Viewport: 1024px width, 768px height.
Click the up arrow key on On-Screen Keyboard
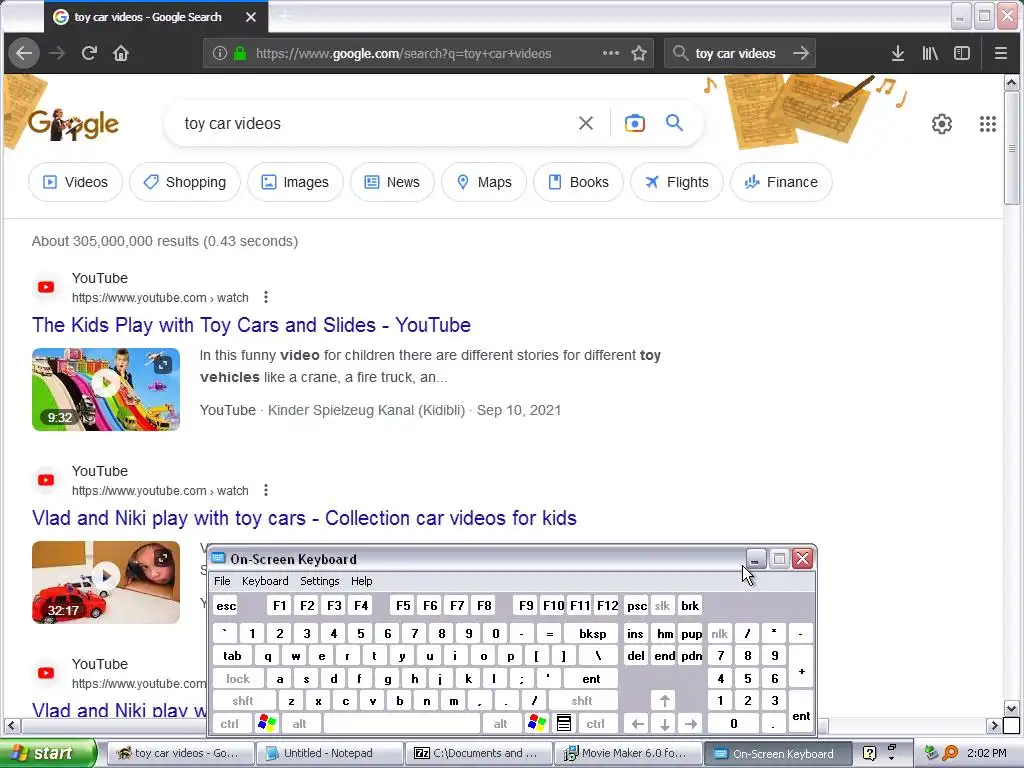pos(664,701)
